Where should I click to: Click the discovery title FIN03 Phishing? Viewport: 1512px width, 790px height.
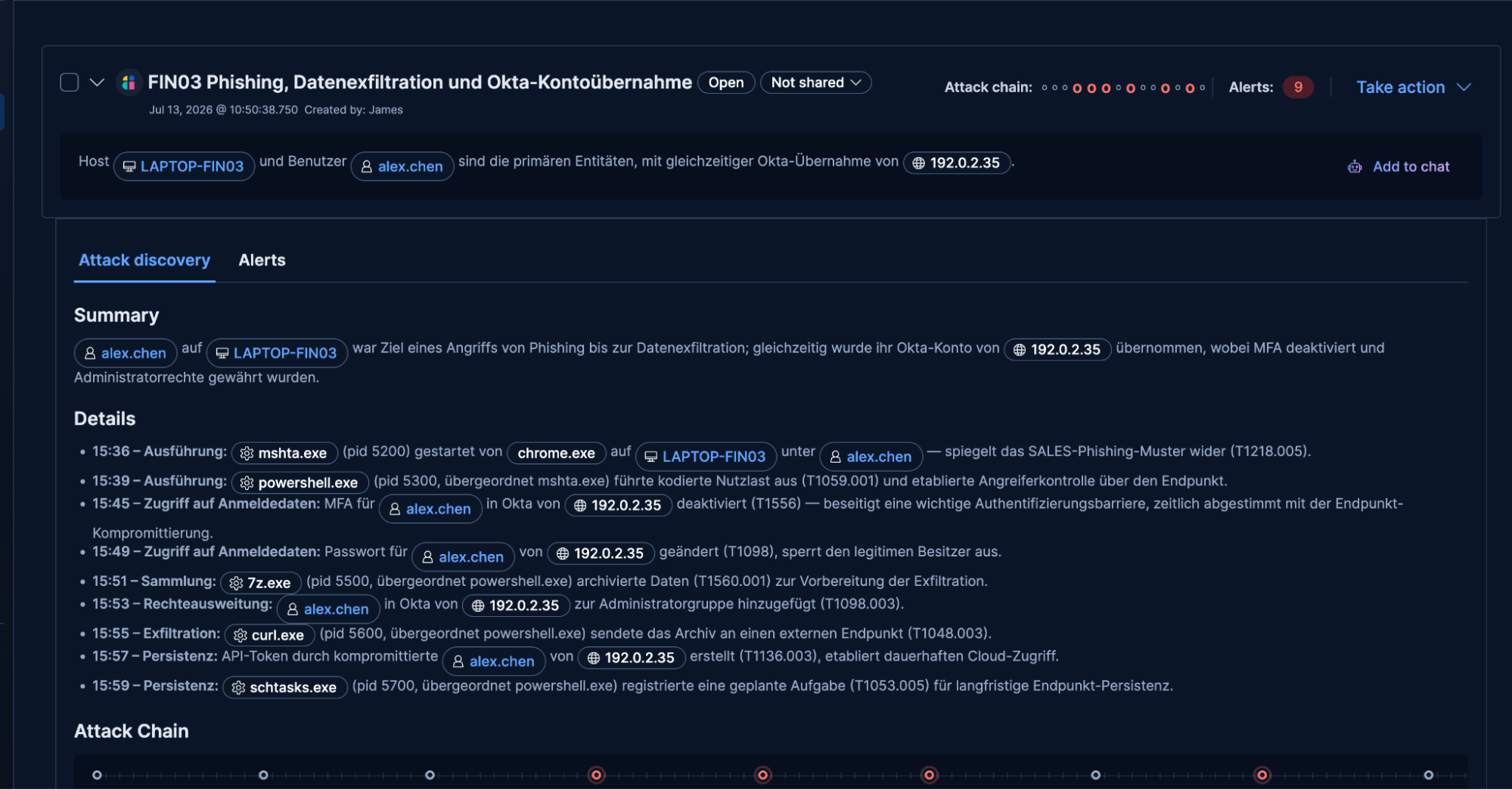pos(420,82)
